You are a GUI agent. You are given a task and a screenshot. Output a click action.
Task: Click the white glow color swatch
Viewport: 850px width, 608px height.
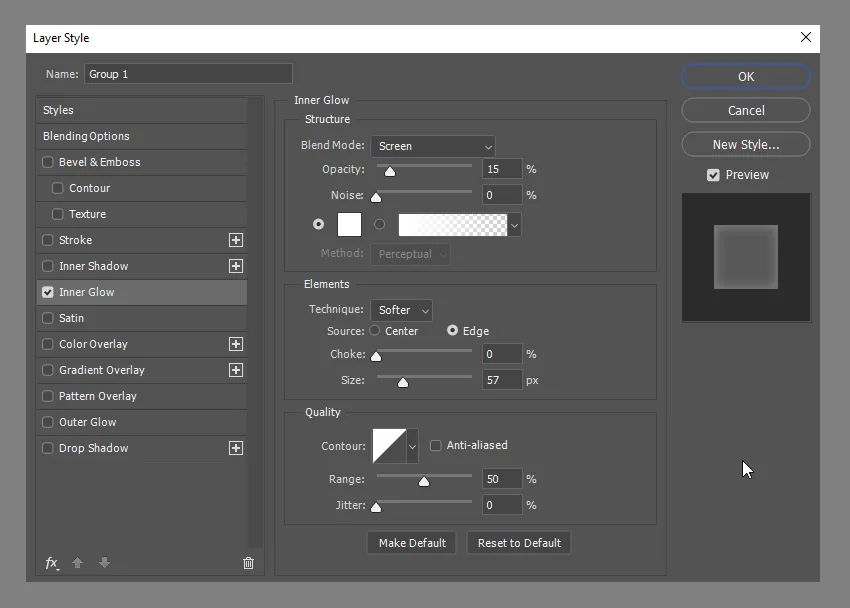[350, 225]
